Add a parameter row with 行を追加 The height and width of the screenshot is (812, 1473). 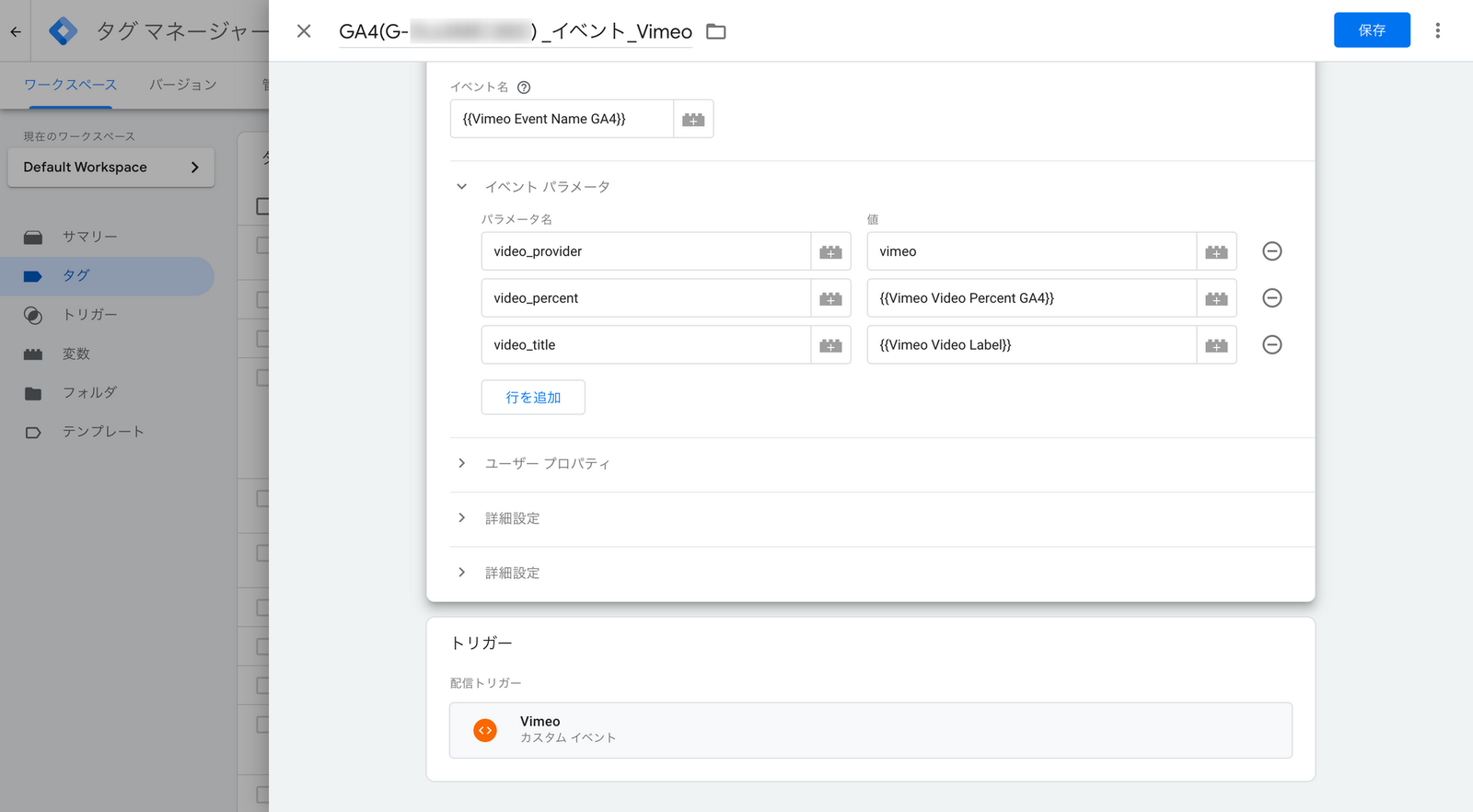click(x=533, y=398)
